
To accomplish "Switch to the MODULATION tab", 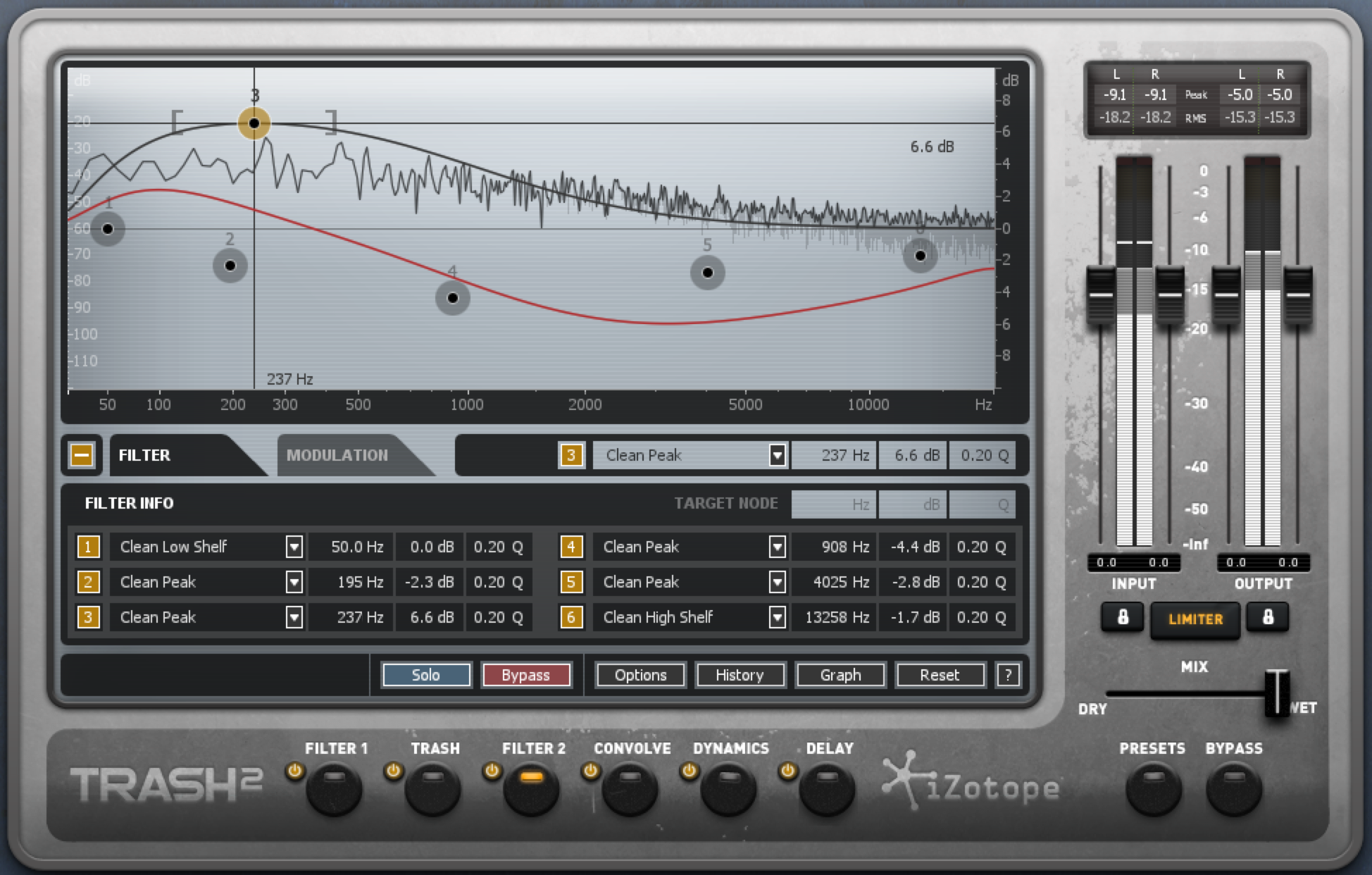I will [x=345, y=455].
